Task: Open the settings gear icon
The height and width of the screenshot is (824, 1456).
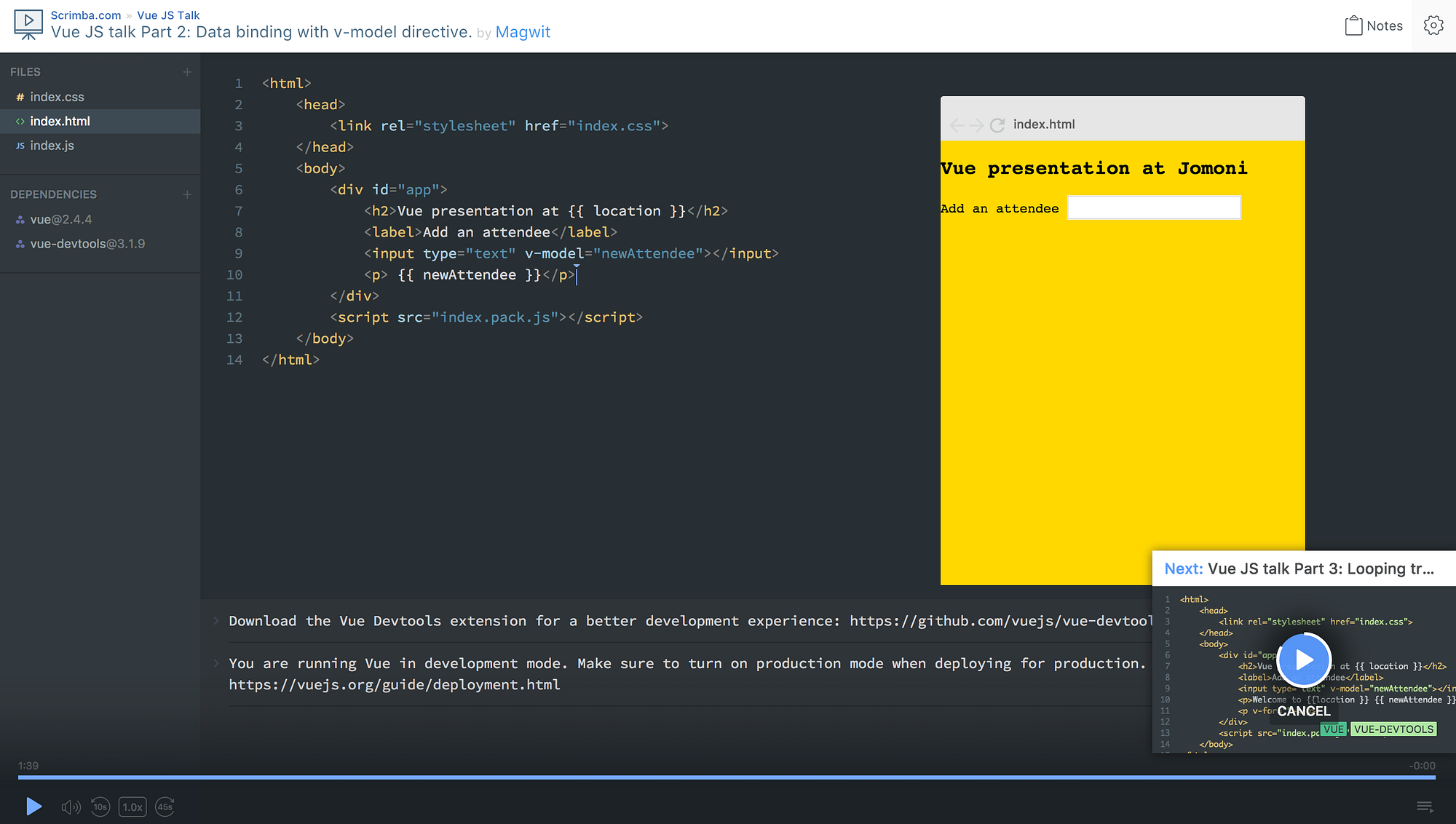Action: click(1433, 25)
